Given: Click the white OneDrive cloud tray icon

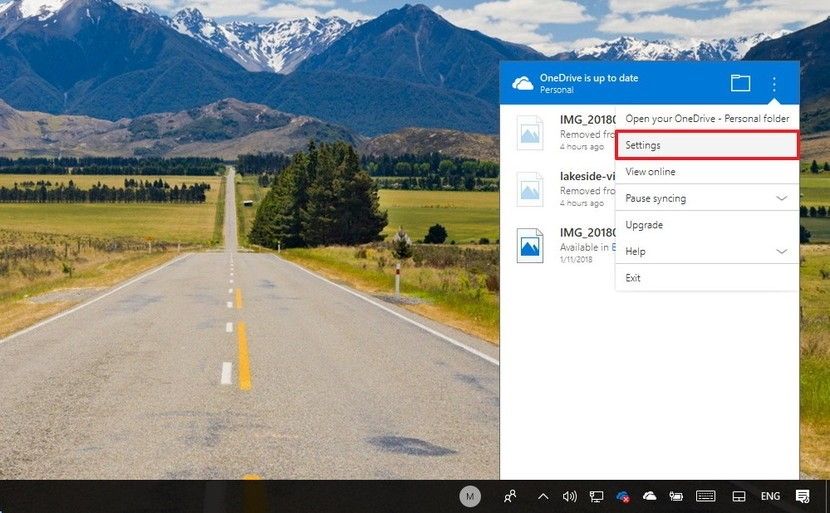Looking at the screenshot, I should point(650,496).
